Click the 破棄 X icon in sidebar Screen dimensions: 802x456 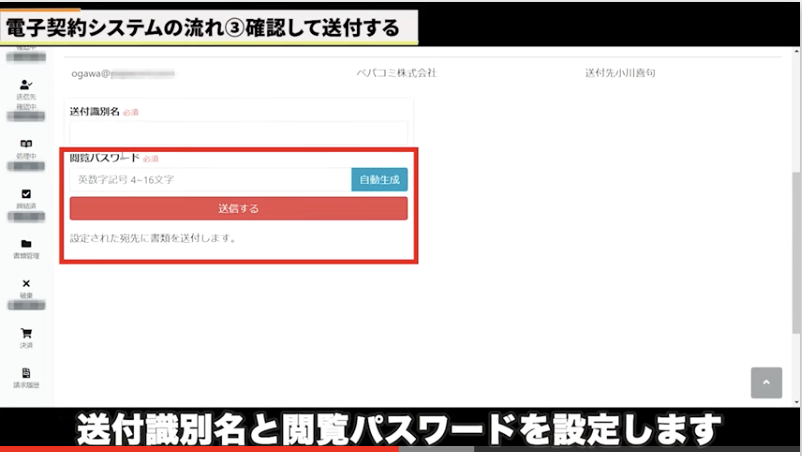pos(26,285)
